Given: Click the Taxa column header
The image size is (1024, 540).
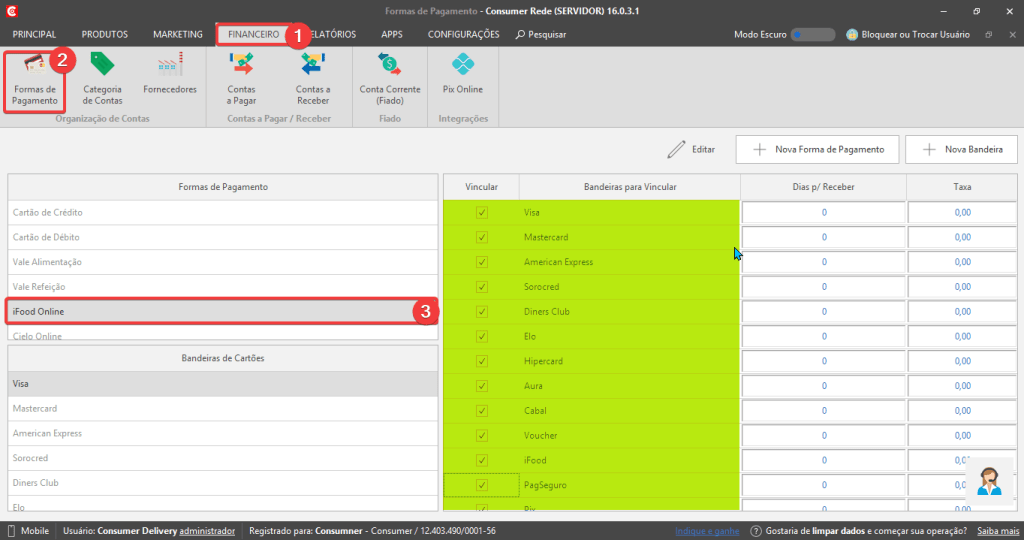Looking at the screenshot, I should tap(962, 187).
